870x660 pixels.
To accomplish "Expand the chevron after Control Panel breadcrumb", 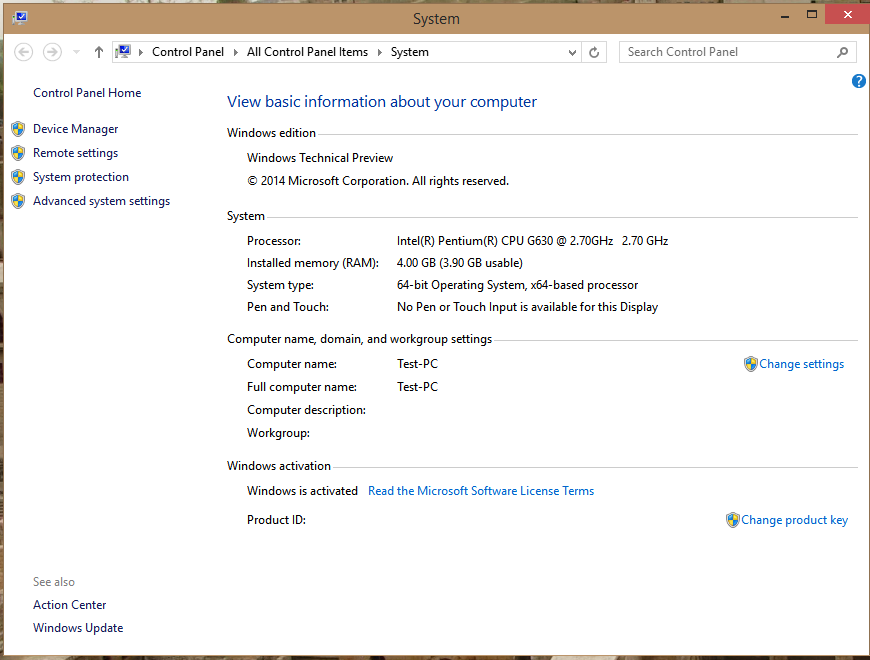I will [236, 52].
